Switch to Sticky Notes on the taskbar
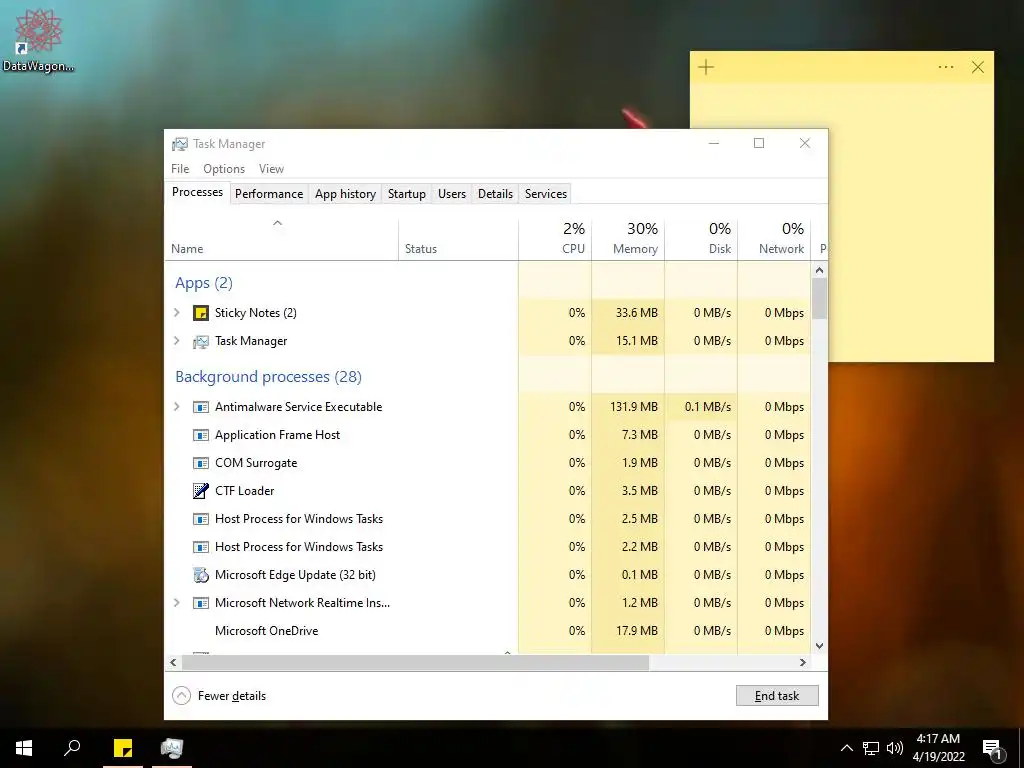 (x=123, y=748)
